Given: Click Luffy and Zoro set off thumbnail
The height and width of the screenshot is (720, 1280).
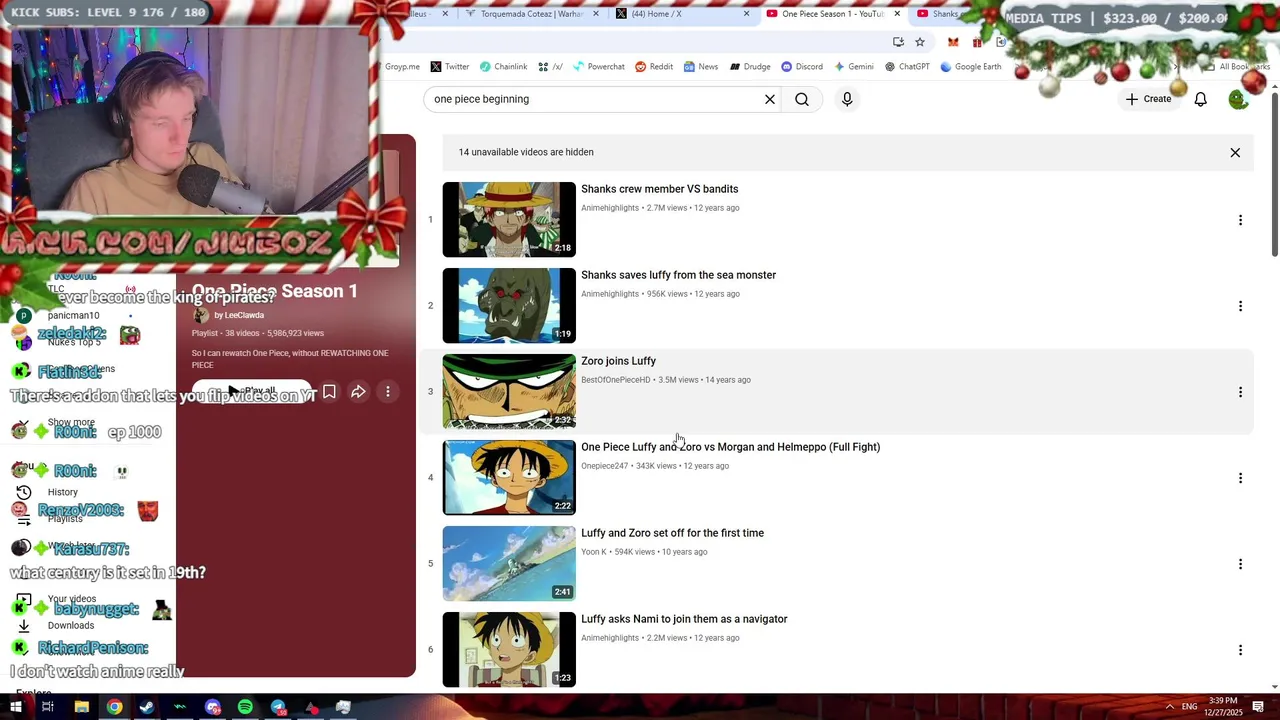Looking at the screenshot, I should [509, 564].
